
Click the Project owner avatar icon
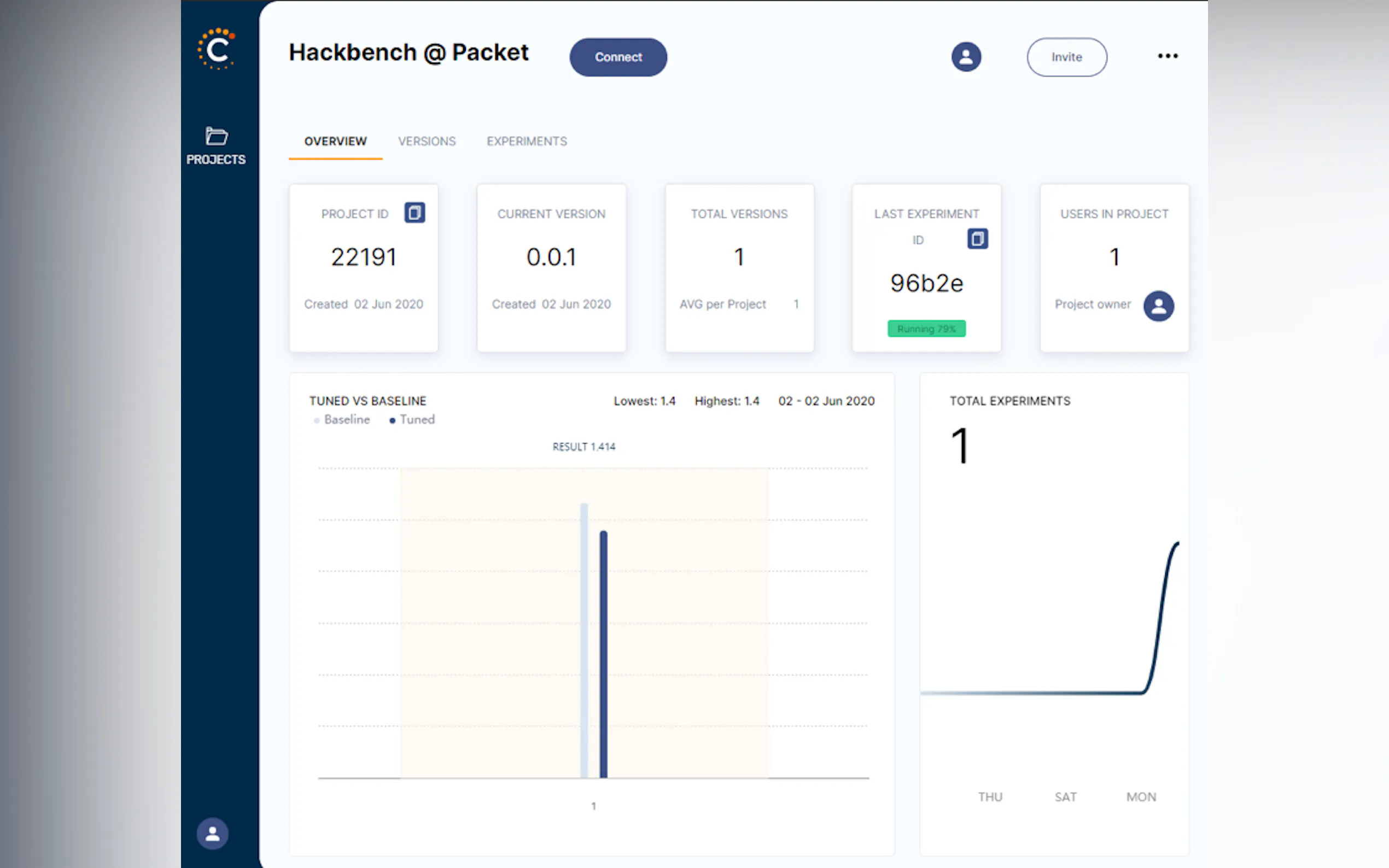1158,306
